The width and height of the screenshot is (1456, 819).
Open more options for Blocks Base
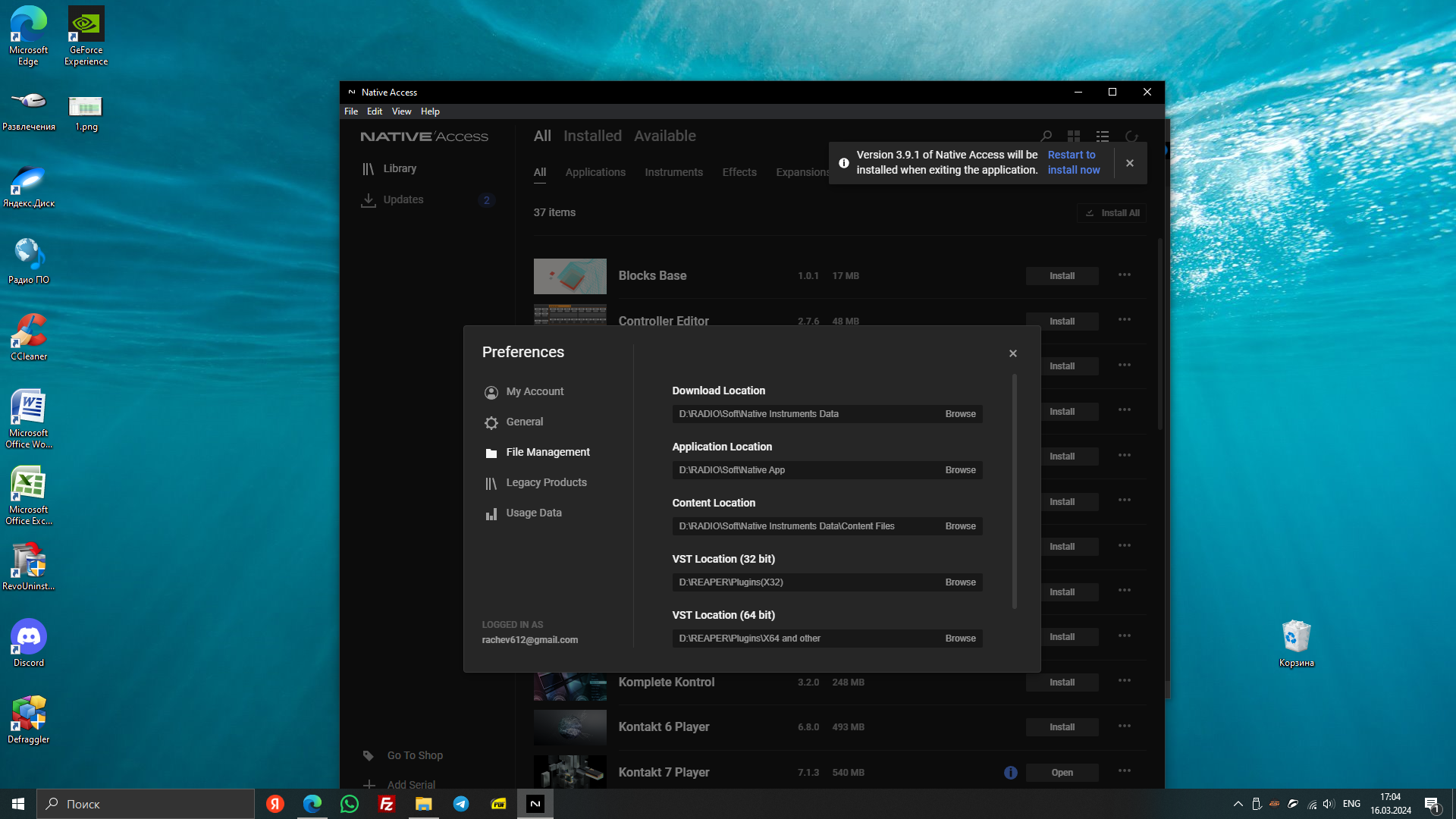point(1125,275)
